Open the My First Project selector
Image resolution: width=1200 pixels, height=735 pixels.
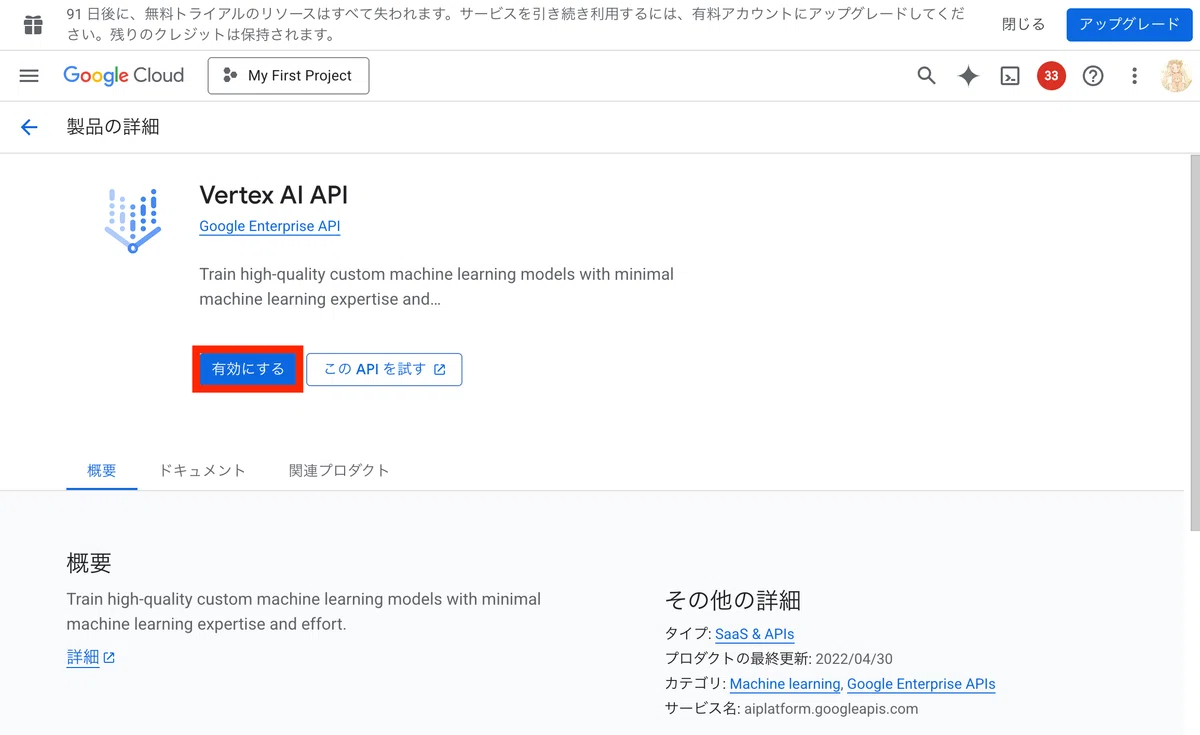(288, 76)
